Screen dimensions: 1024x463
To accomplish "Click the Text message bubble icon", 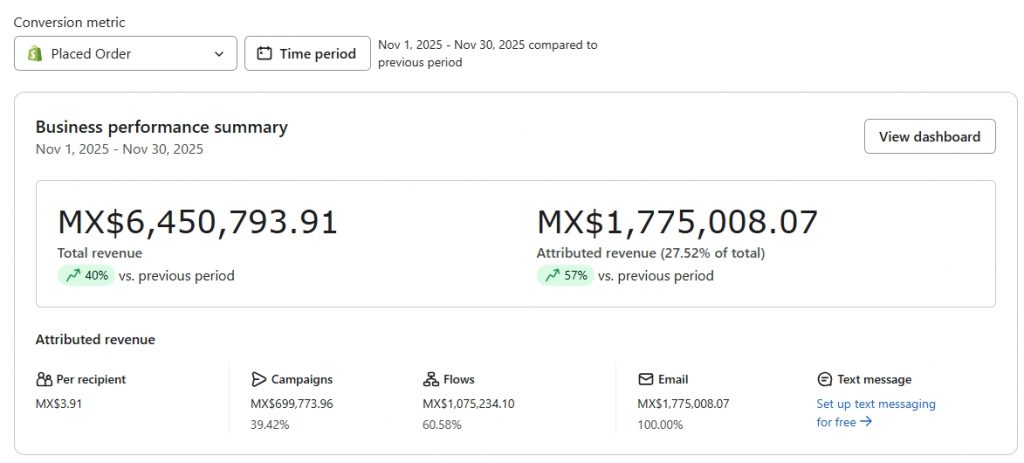I will (825, 379).
